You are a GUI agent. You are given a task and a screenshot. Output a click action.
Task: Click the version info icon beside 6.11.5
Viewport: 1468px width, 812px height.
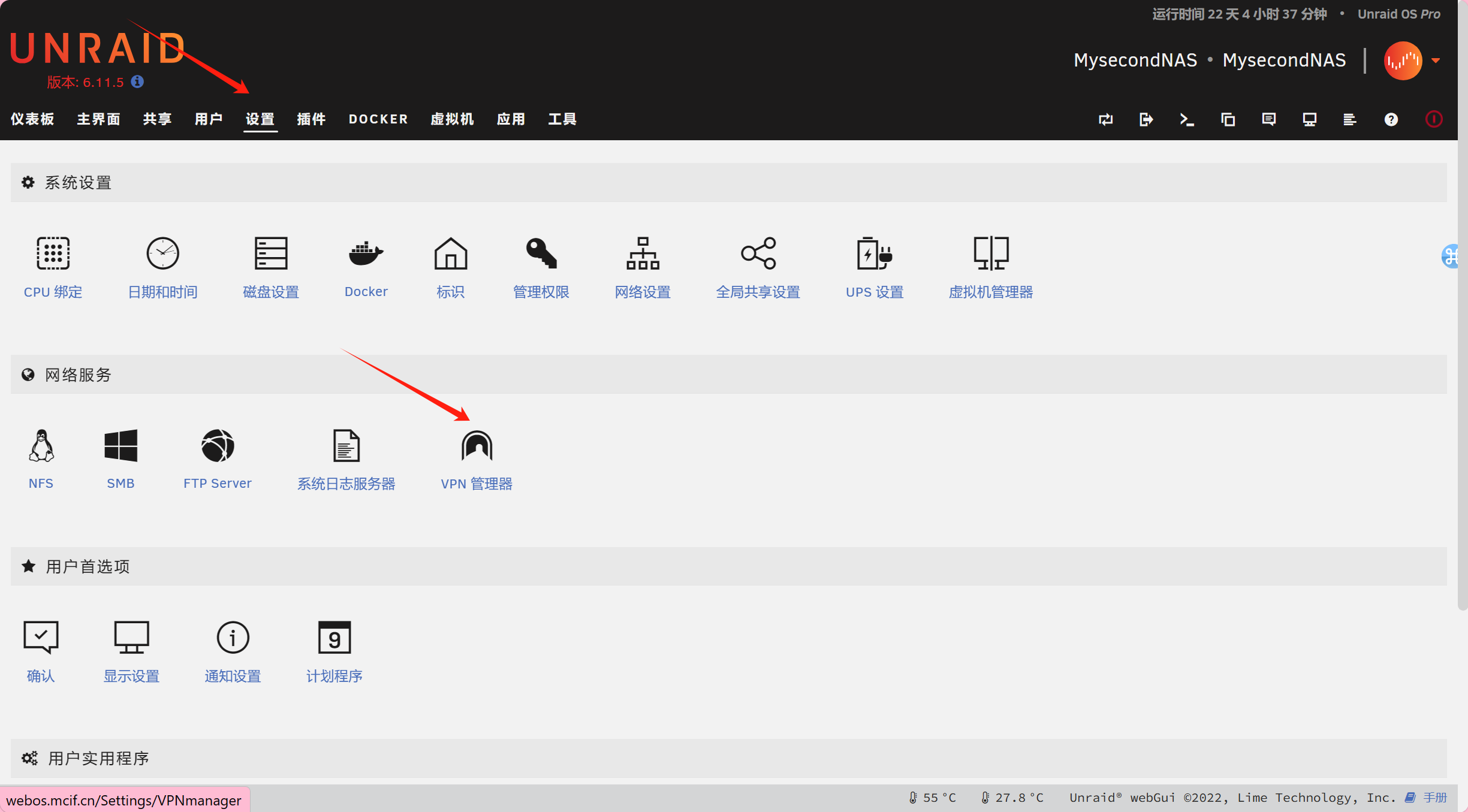[137, 81]
